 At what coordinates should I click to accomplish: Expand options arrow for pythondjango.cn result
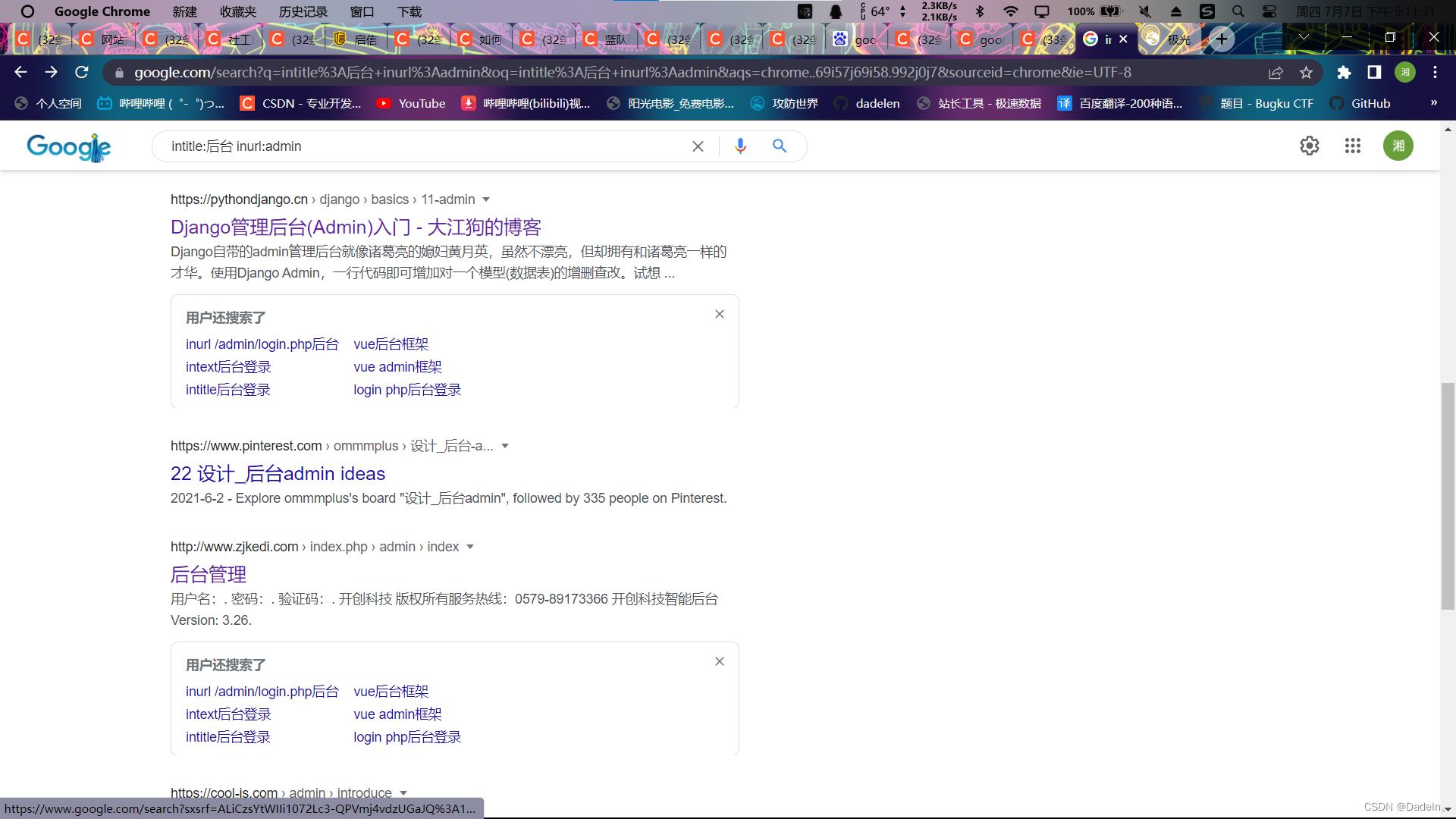pos(486,199)
